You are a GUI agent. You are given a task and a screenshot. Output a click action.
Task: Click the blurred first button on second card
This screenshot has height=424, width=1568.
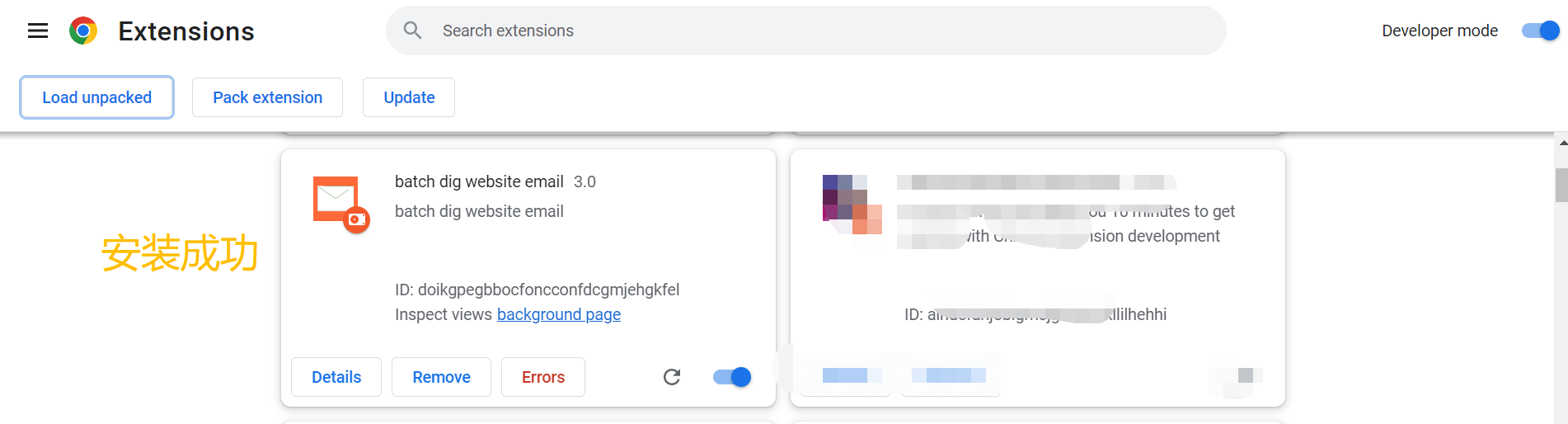tap(846, 376)
